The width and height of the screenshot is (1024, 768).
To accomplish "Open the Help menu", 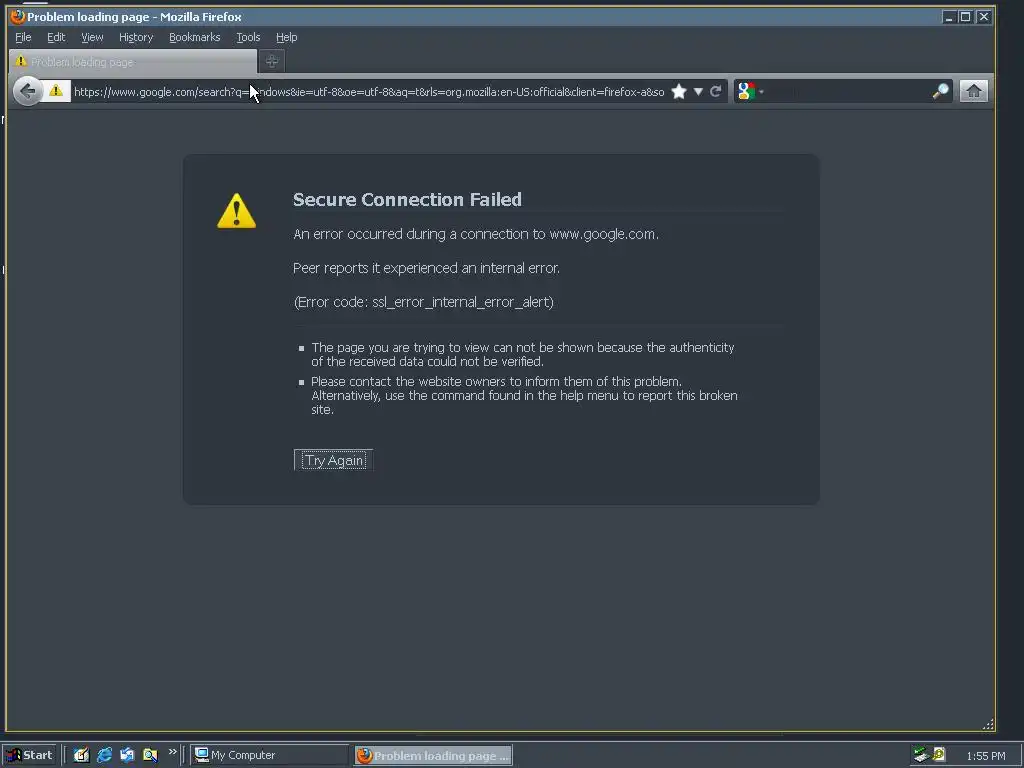I will pos(286,37).
